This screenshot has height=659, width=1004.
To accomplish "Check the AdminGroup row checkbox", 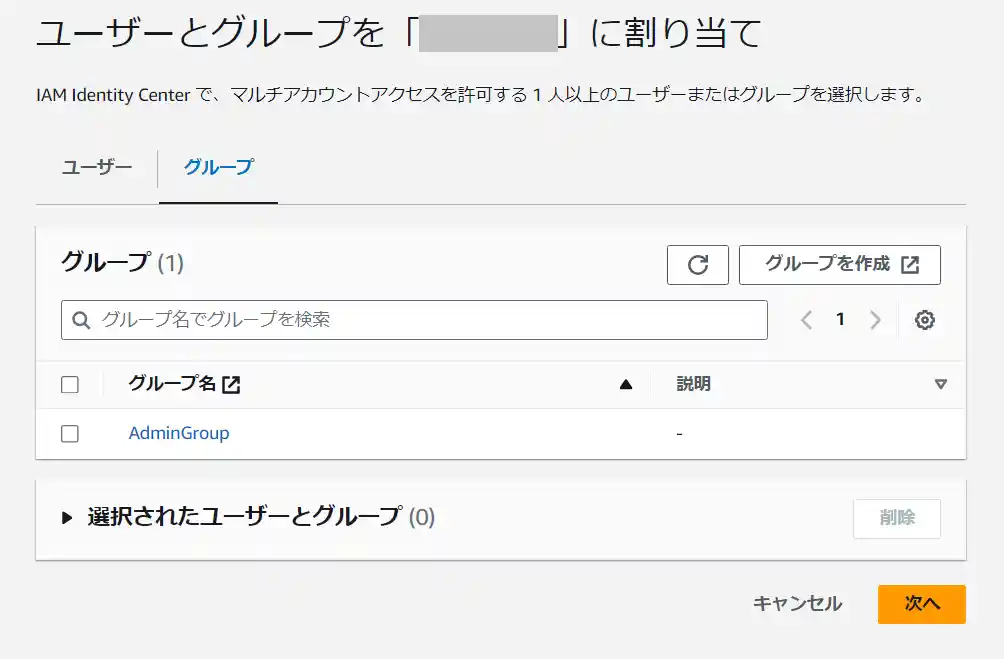I will tap(69, 433).
